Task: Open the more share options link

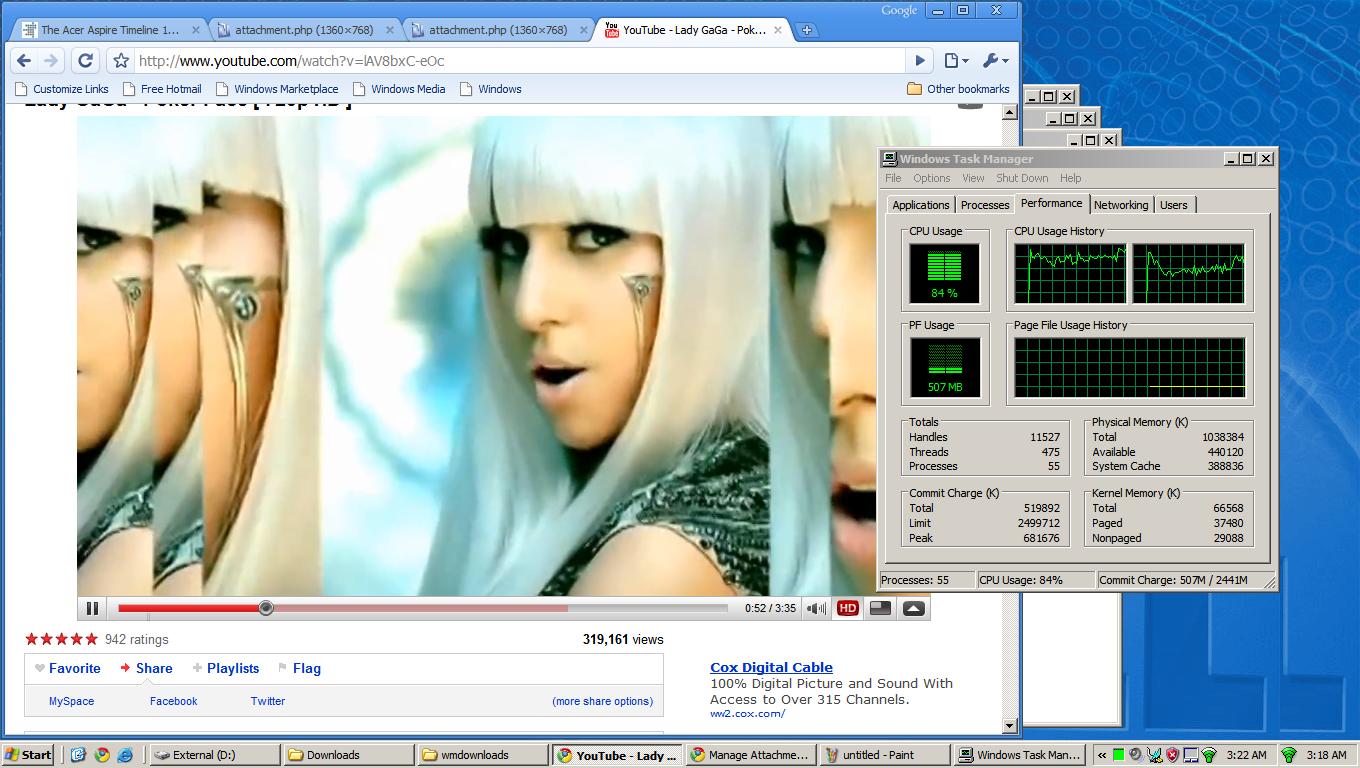Action: (x=602, y=701)
